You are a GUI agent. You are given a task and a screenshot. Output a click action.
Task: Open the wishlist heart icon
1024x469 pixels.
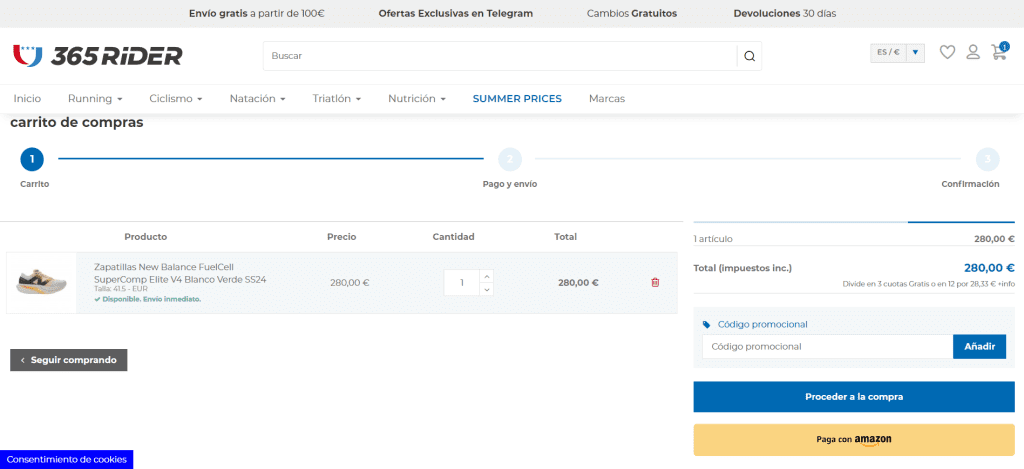pyautogui.click(x=947, y=52)
